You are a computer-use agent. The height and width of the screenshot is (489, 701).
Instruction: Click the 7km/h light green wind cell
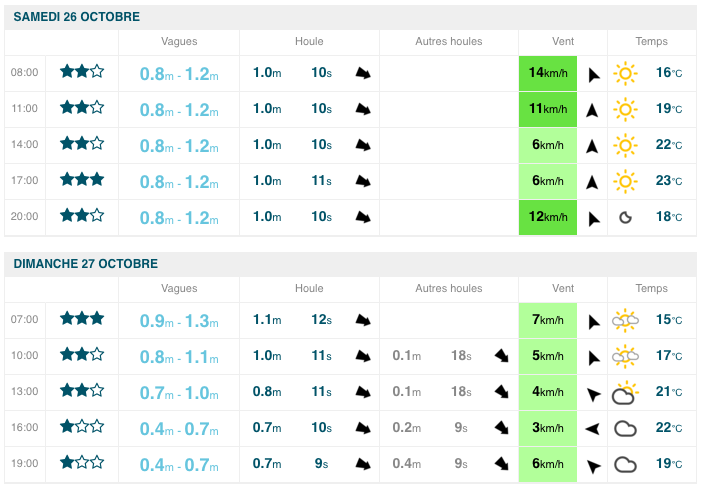point(549,320)
